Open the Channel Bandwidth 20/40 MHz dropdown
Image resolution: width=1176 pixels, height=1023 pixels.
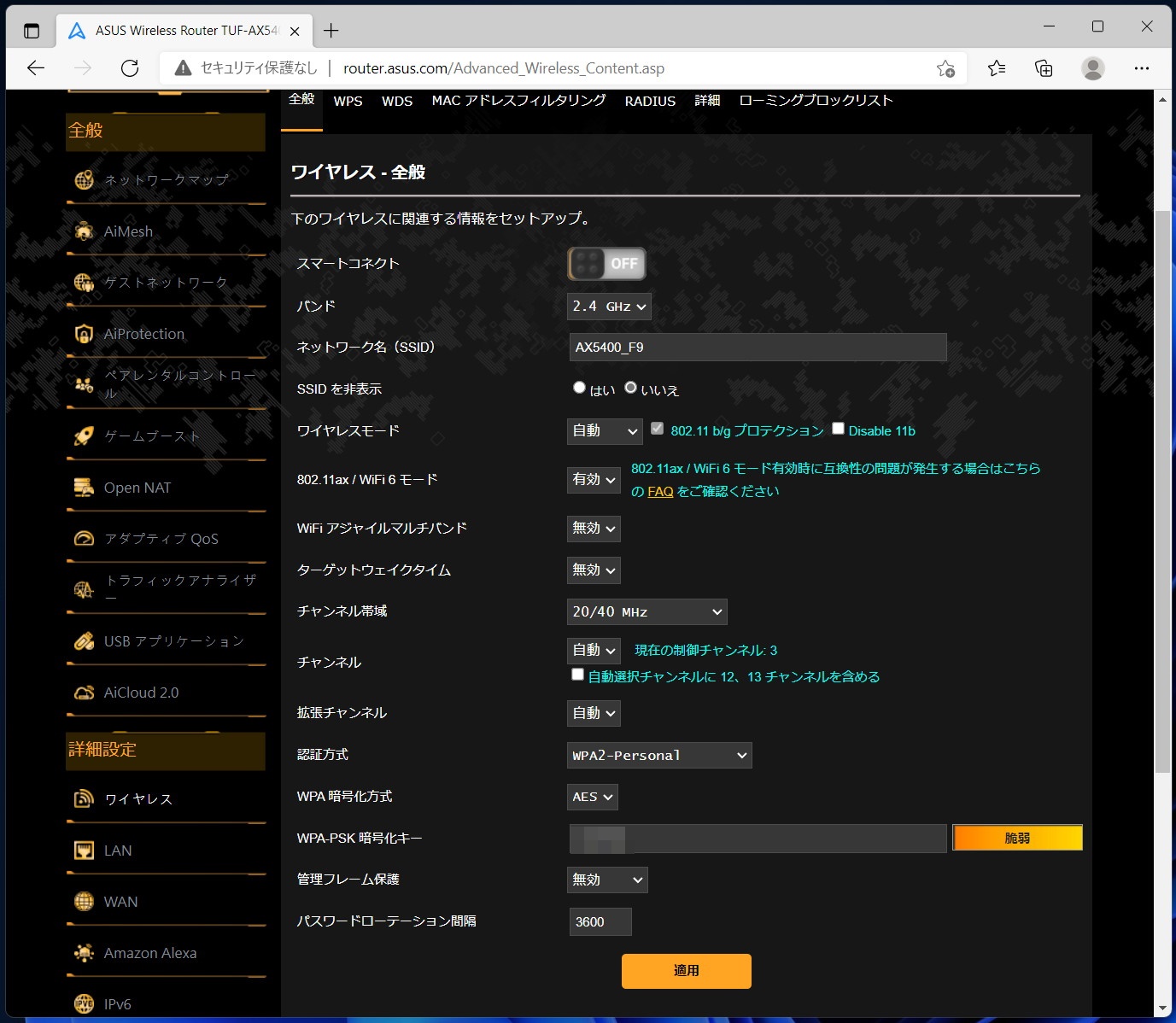click(647, 611)
